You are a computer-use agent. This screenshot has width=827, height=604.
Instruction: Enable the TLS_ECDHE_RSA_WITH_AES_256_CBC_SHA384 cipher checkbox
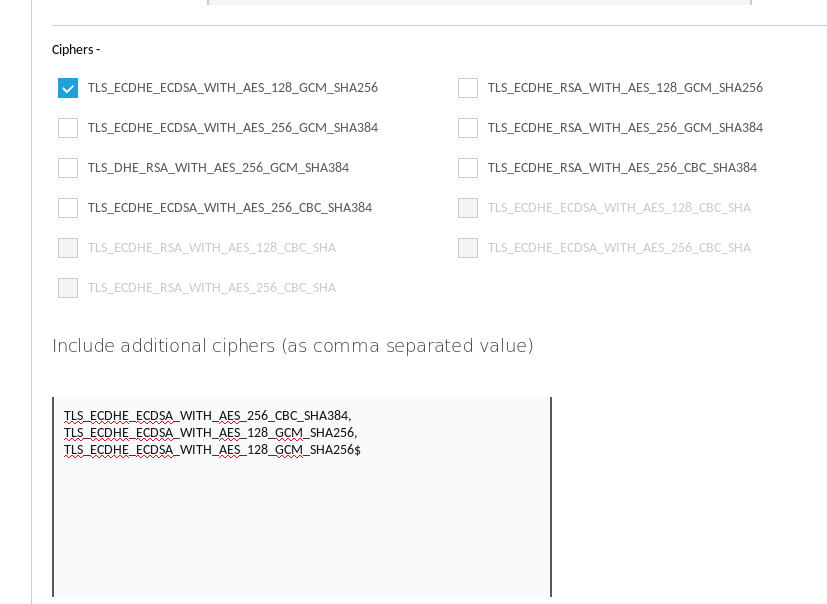tap(468, 168)
